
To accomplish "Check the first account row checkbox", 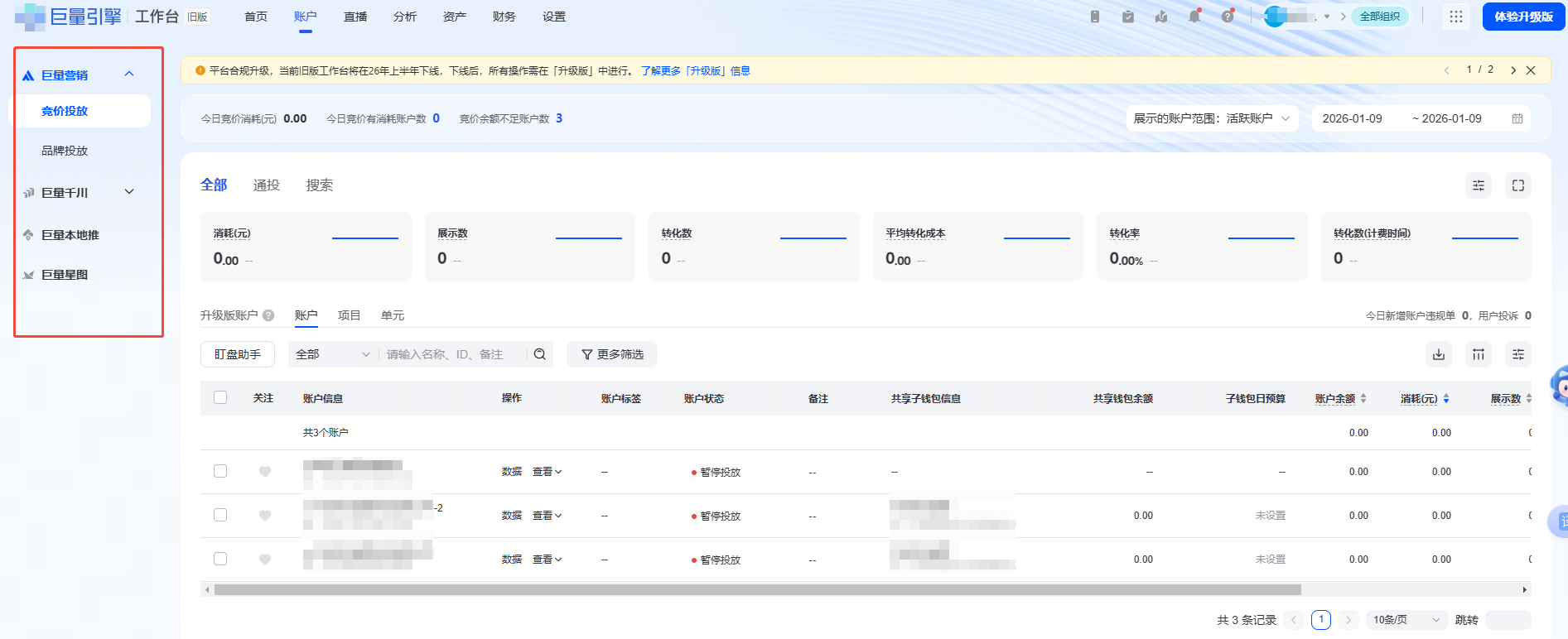I will [x=220, y=471].
